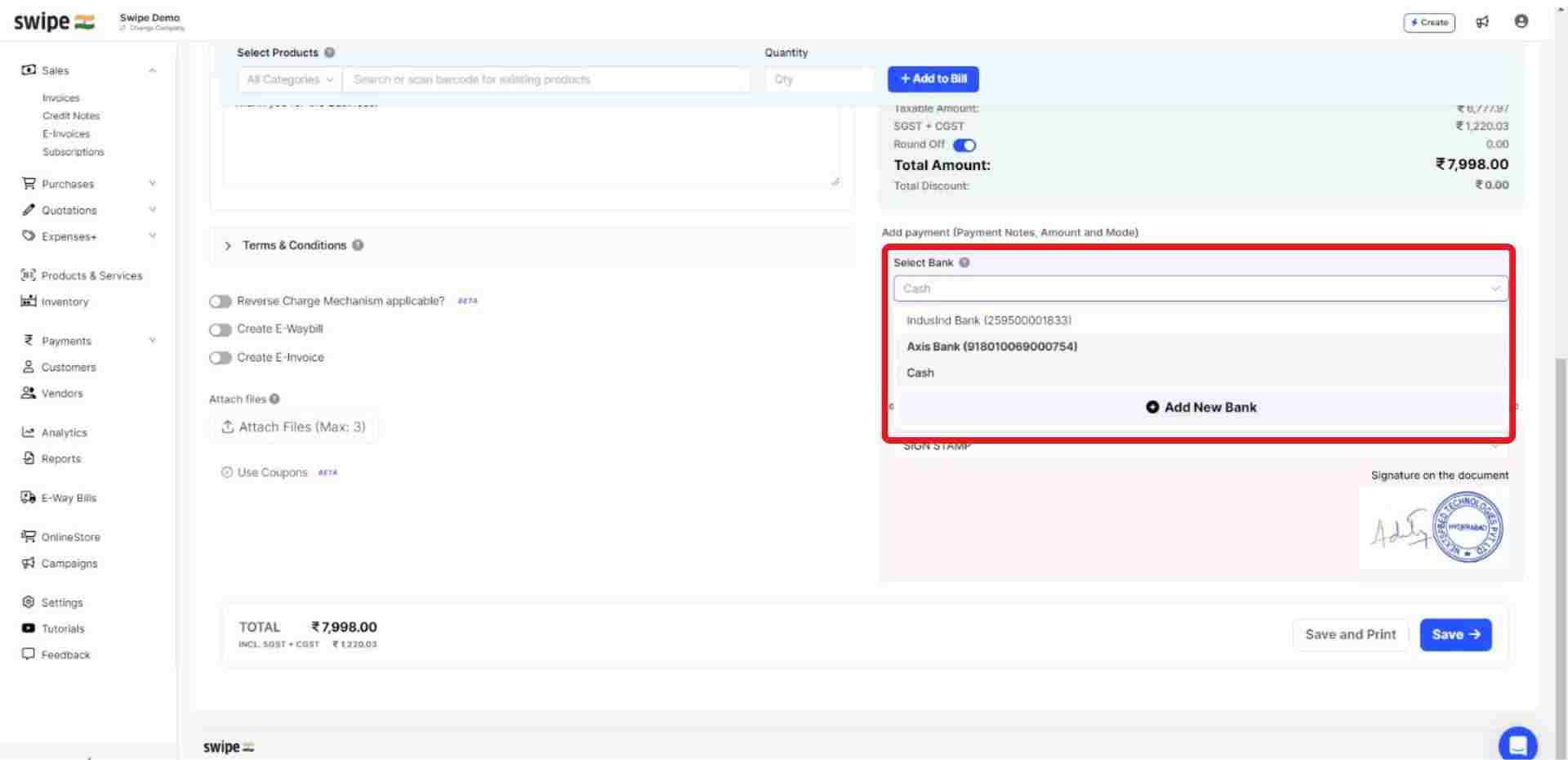Click Attach Files (Max: 3) button
The width and height of the screenshot is (1568, 760).
[x=294, y=427]
